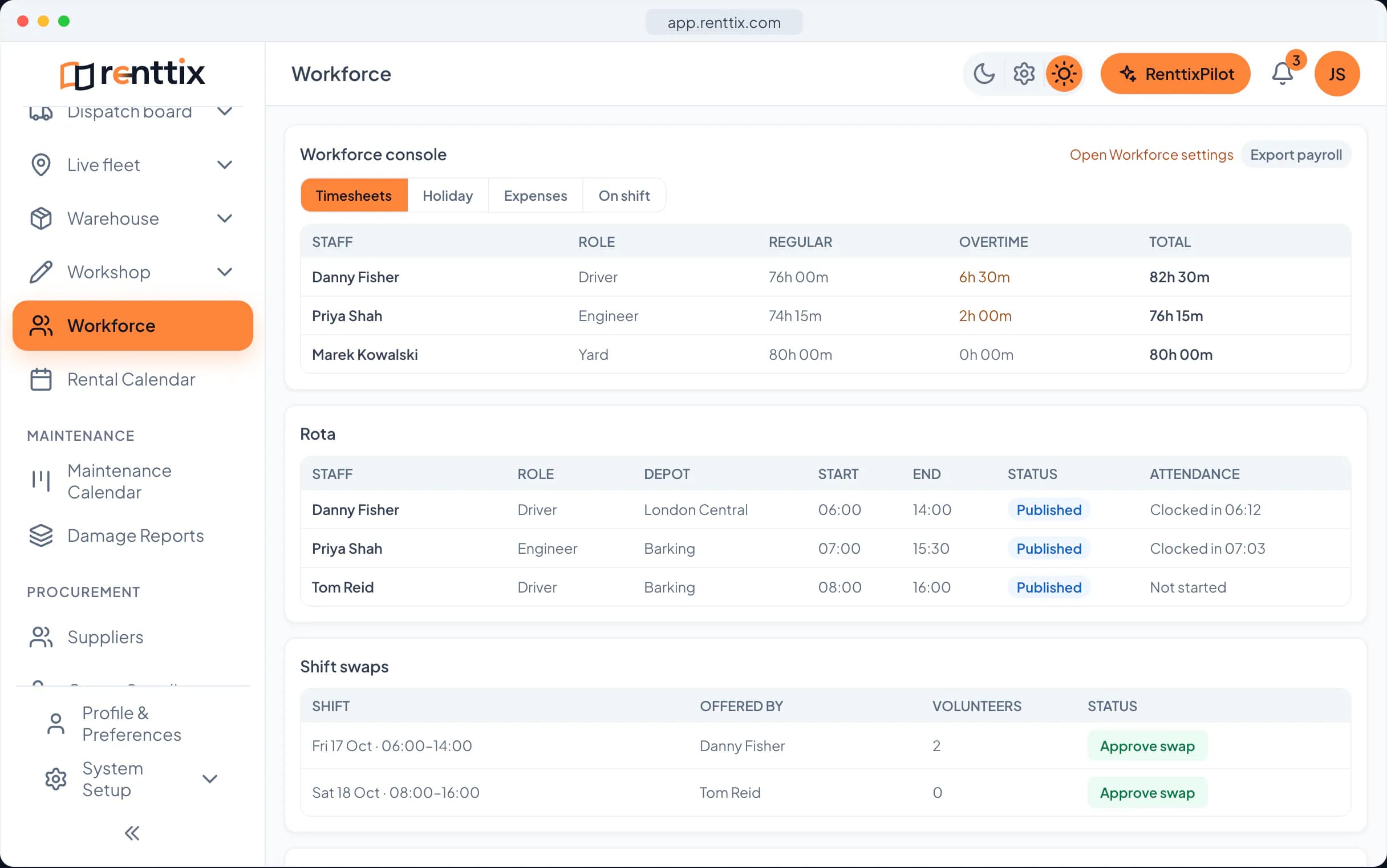The height and width of the screenshot is (868, 1387).
Task: Expand Dispatch board chevron
Action: [x=225, y=111]
